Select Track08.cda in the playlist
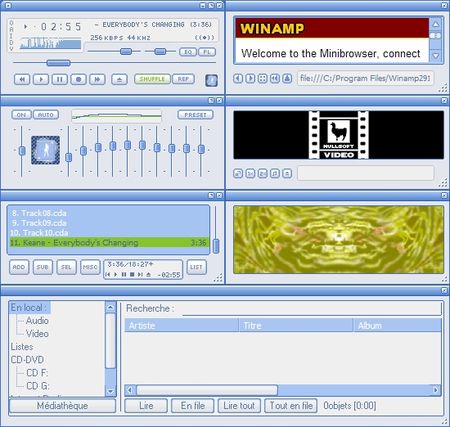 coord(109,213)
